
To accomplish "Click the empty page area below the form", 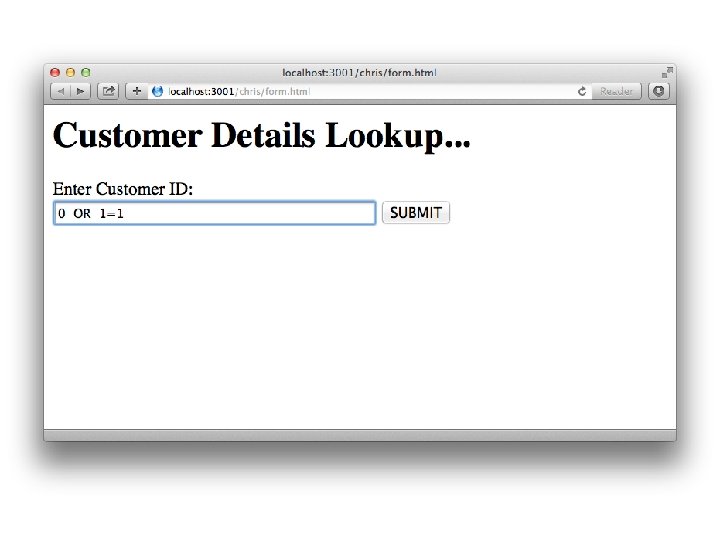I will click(360, 326).
